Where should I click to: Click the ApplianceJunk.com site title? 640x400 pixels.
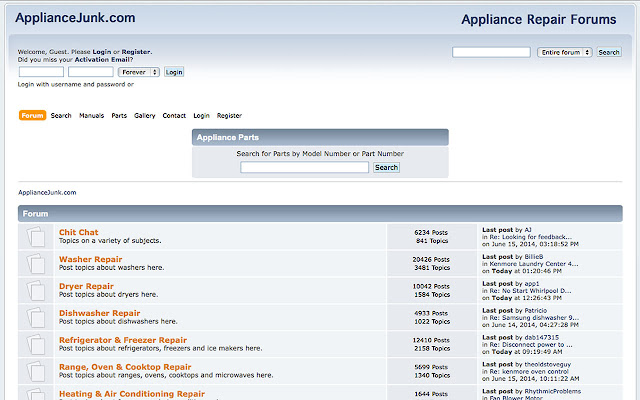coord(75,18)
